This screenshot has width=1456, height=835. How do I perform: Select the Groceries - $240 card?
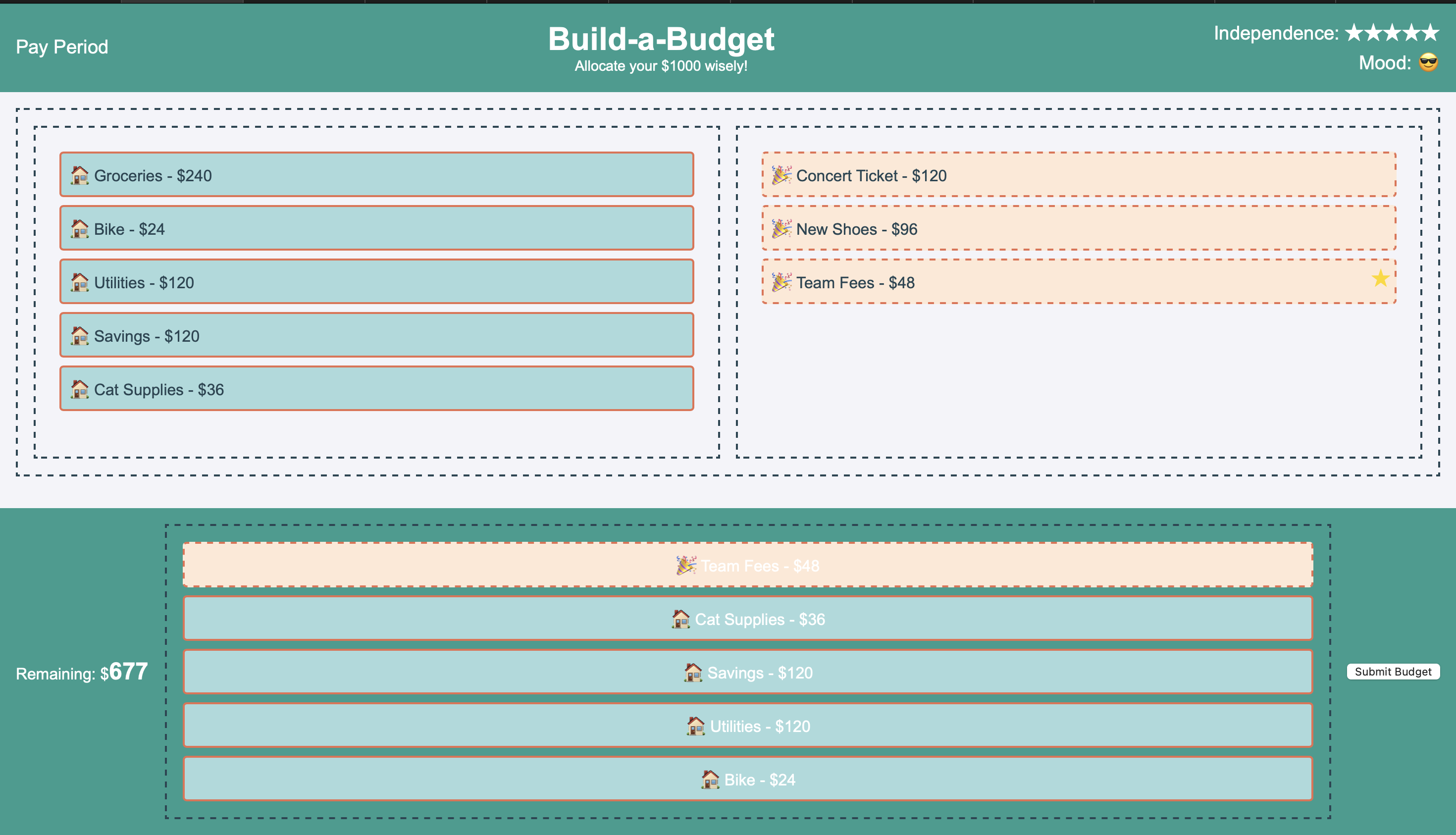(377, 175)
